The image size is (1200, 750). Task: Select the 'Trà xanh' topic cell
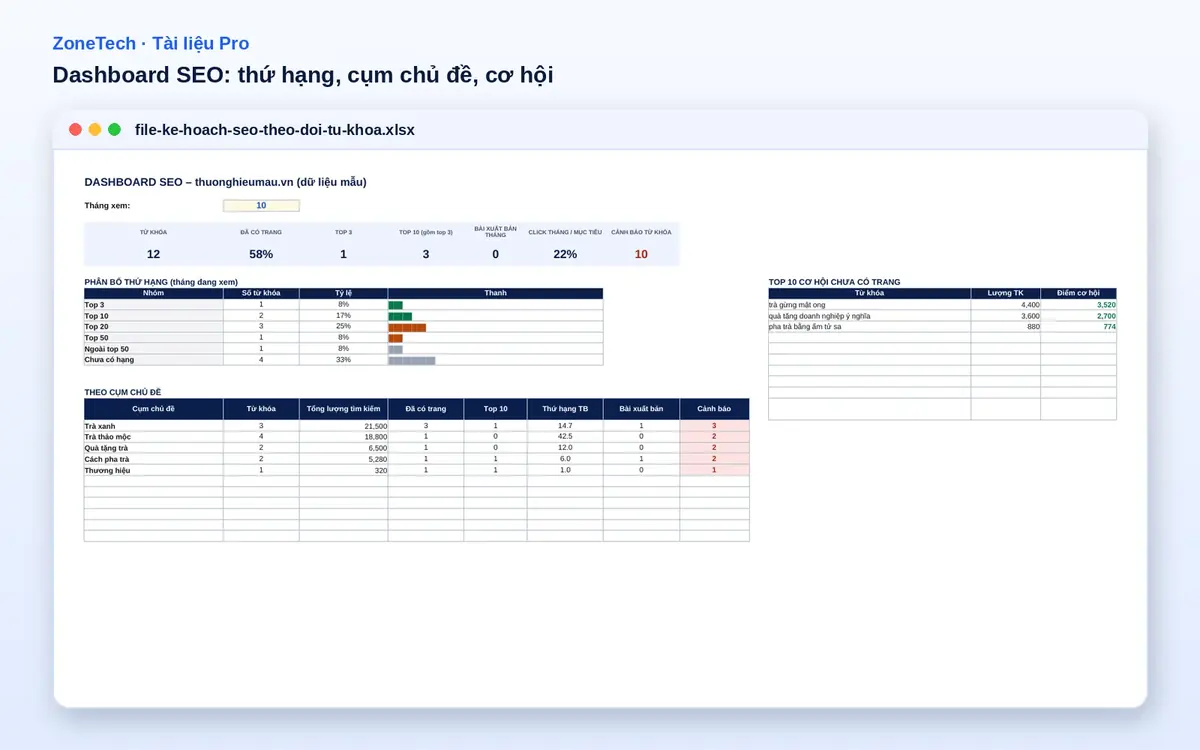tap(153, 426)
